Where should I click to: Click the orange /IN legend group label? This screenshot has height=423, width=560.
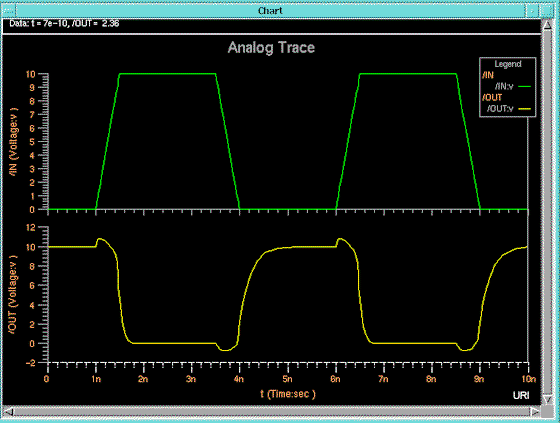[x=488, y=75]
